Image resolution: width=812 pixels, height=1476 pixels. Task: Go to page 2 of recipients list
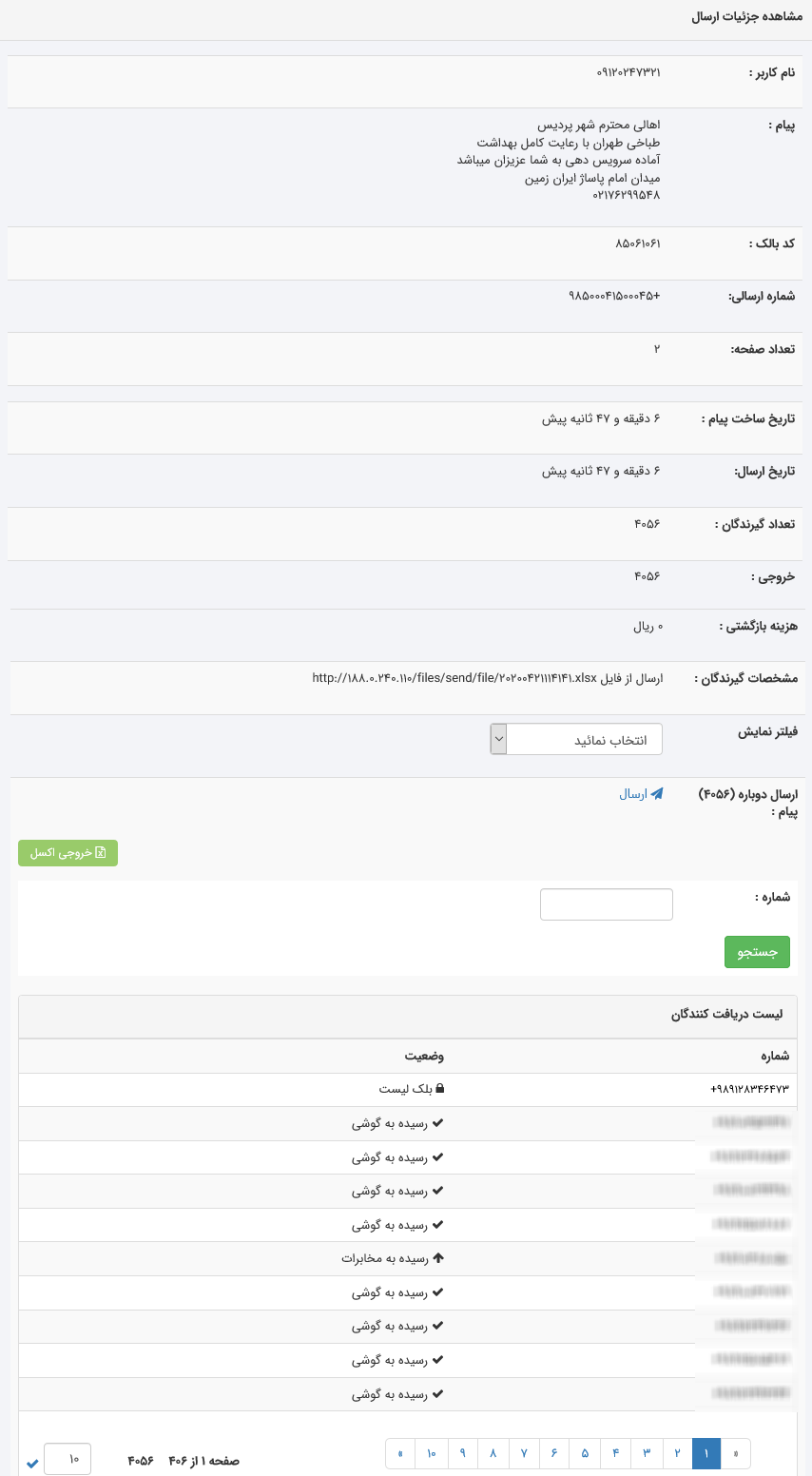(677, 1453)
